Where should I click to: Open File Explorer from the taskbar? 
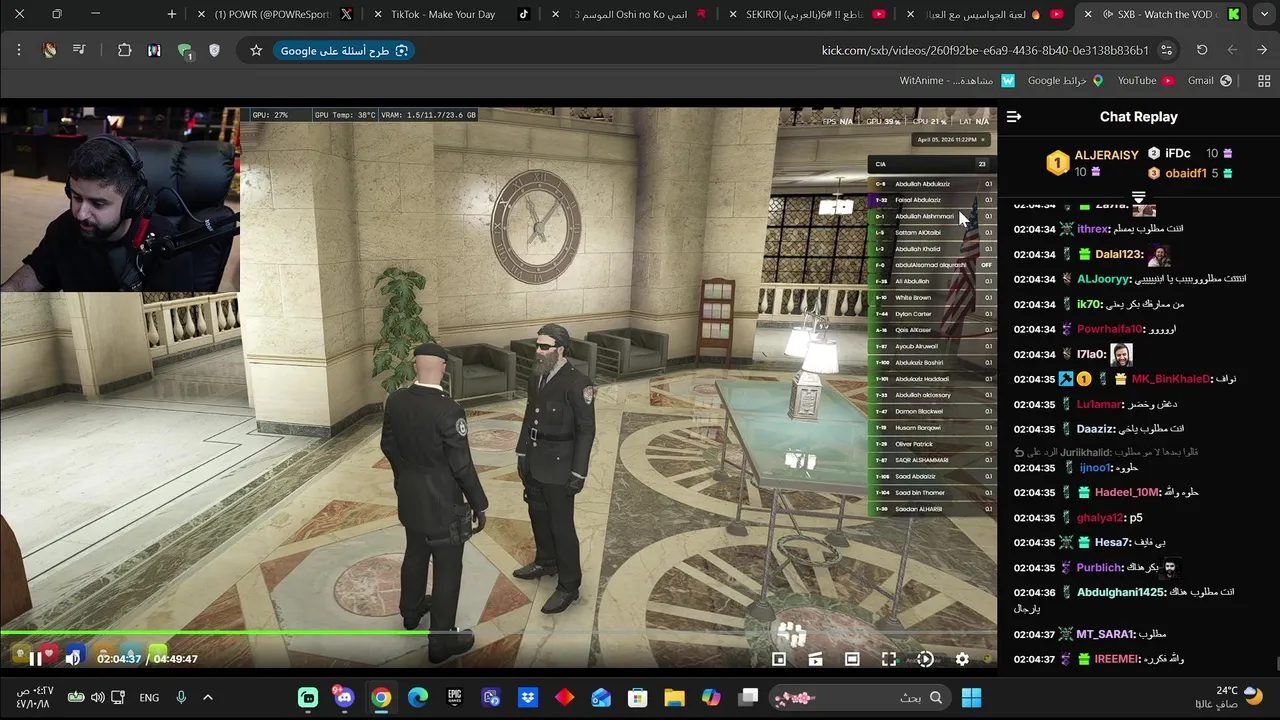click(674, 697)
